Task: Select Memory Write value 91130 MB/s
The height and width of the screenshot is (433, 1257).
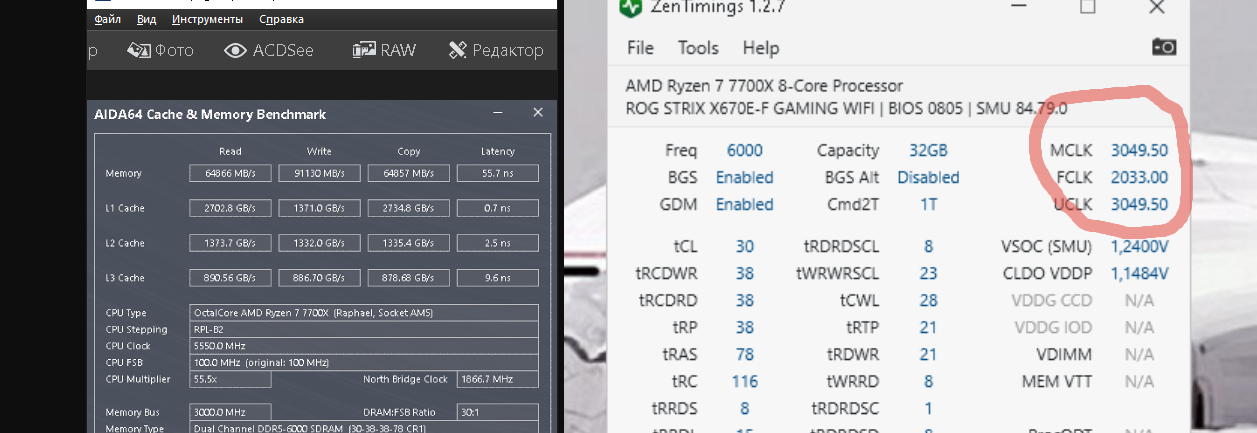Action: (319, 173)
